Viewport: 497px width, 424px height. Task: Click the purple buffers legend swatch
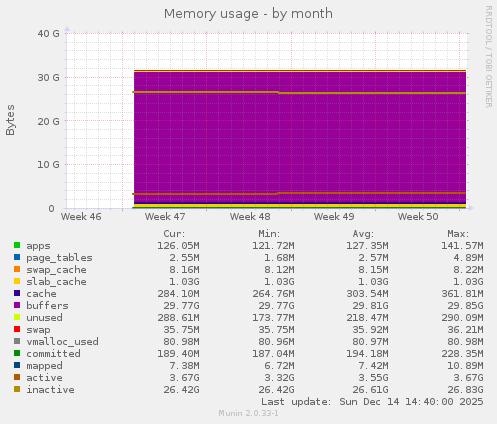17,305
